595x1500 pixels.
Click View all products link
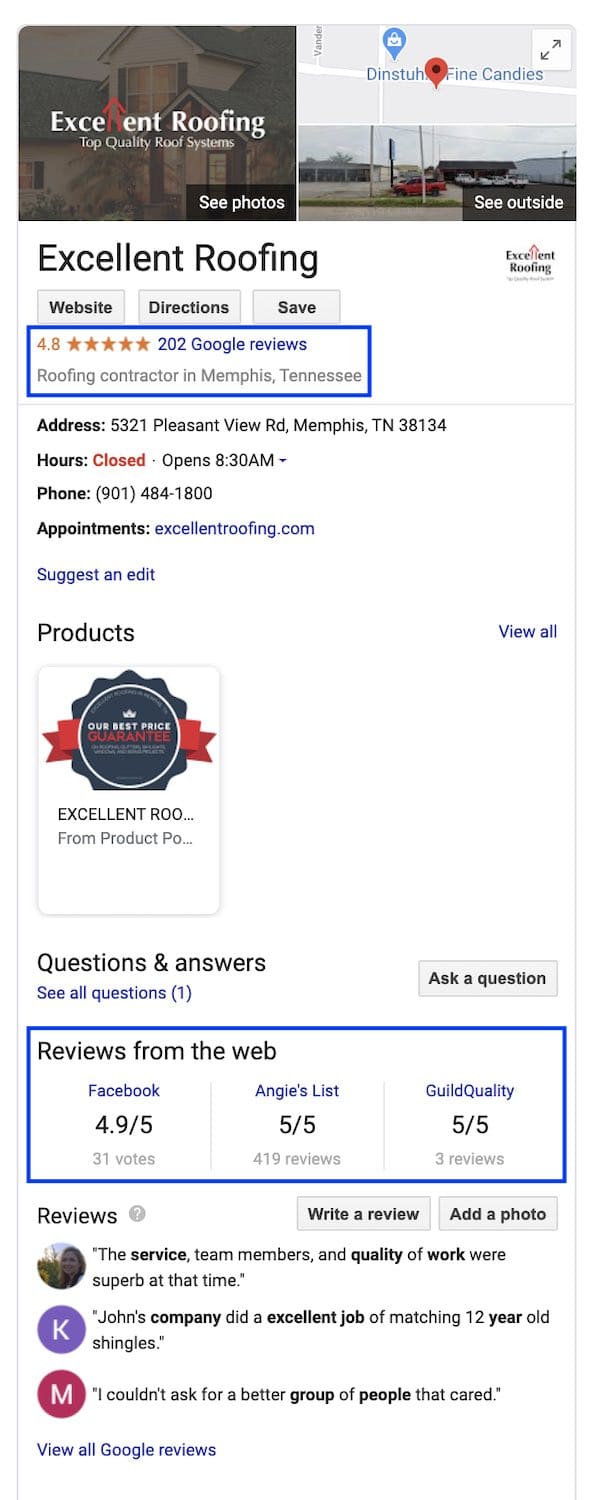(528, 631)
